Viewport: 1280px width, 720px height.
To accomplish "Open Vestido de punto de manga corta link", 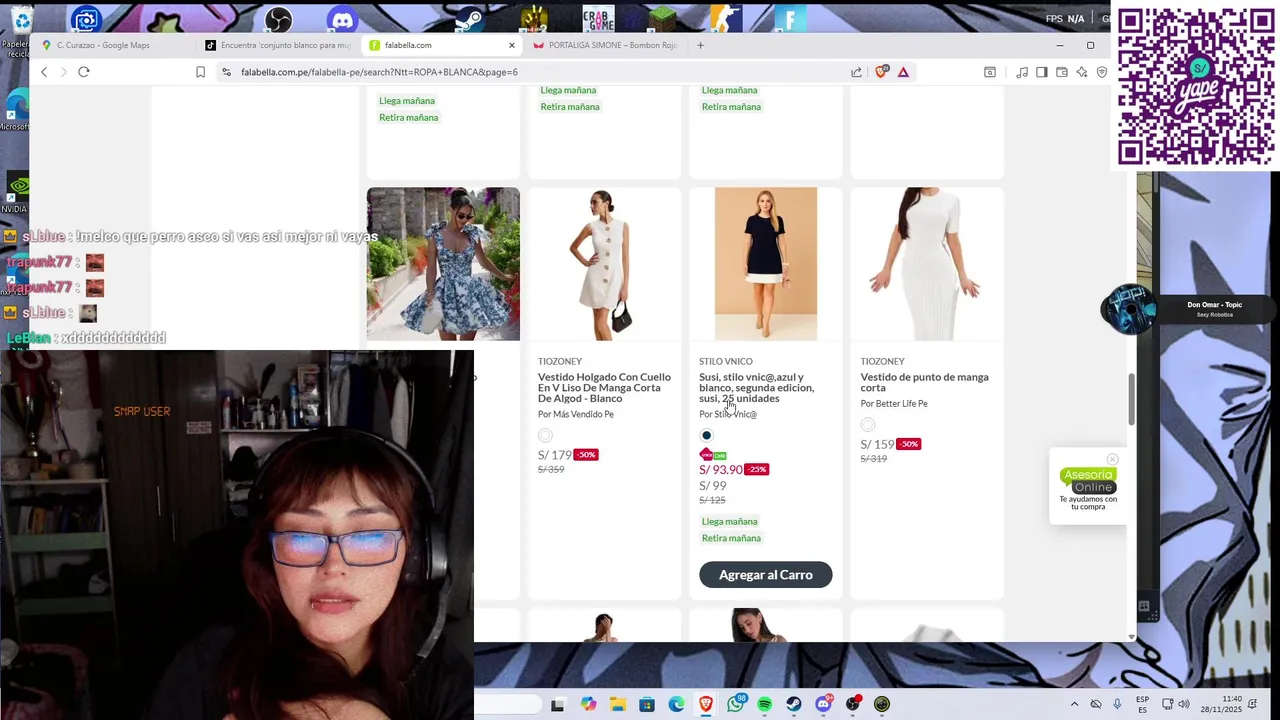I will click(924, 382).
